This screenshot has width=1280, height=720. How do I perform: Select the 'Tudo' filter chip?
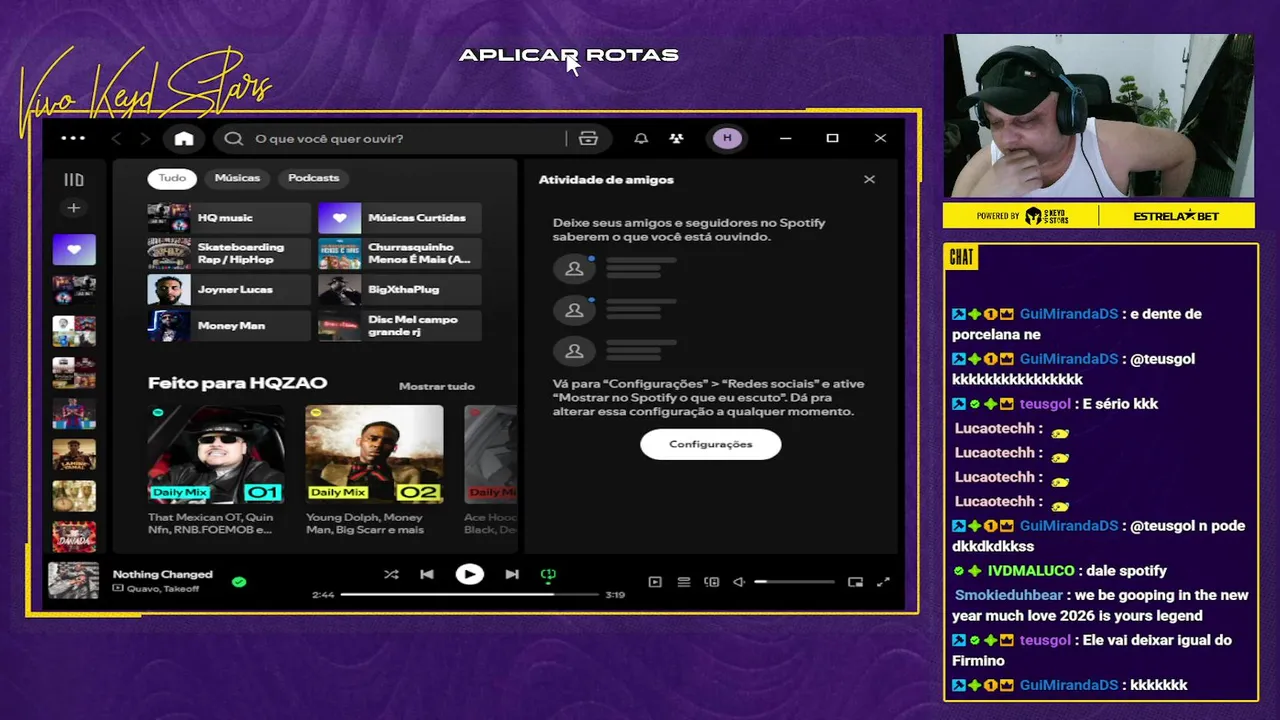pos(172,178)
